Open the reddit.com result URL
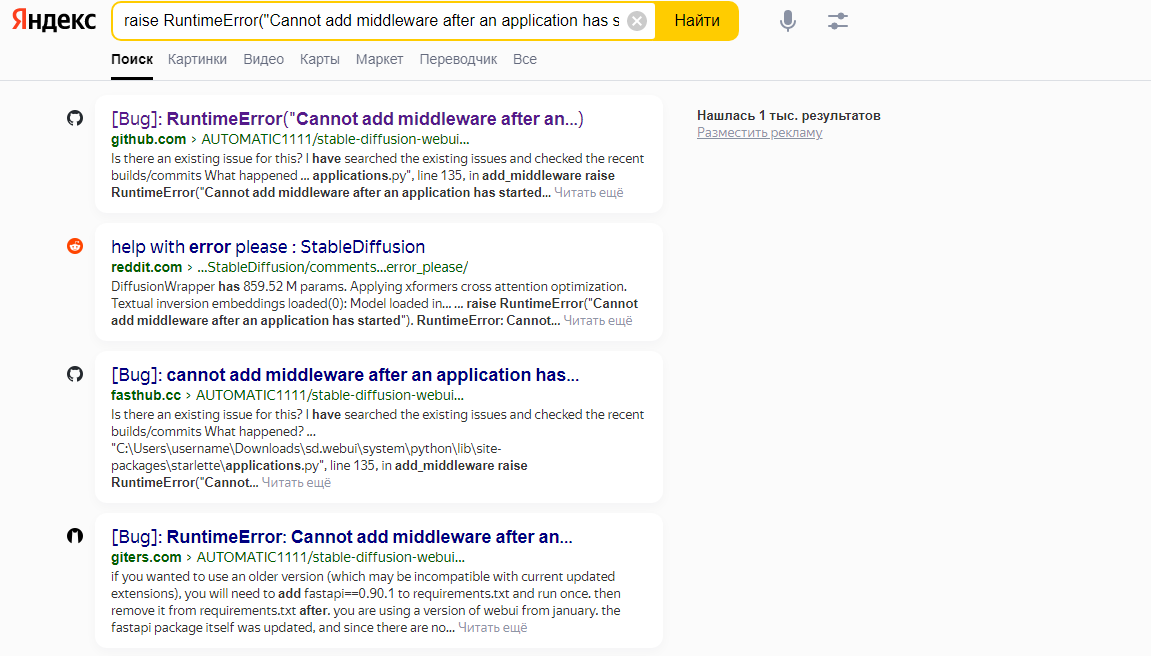 (289, 267)
